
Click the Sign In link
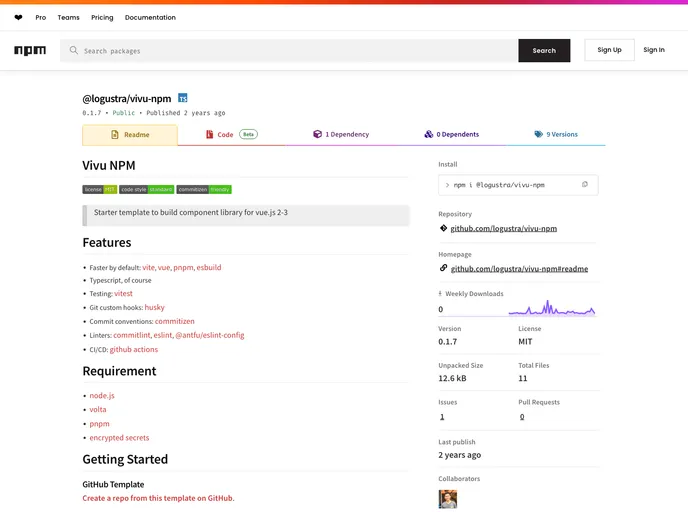(x=654, y=50)
